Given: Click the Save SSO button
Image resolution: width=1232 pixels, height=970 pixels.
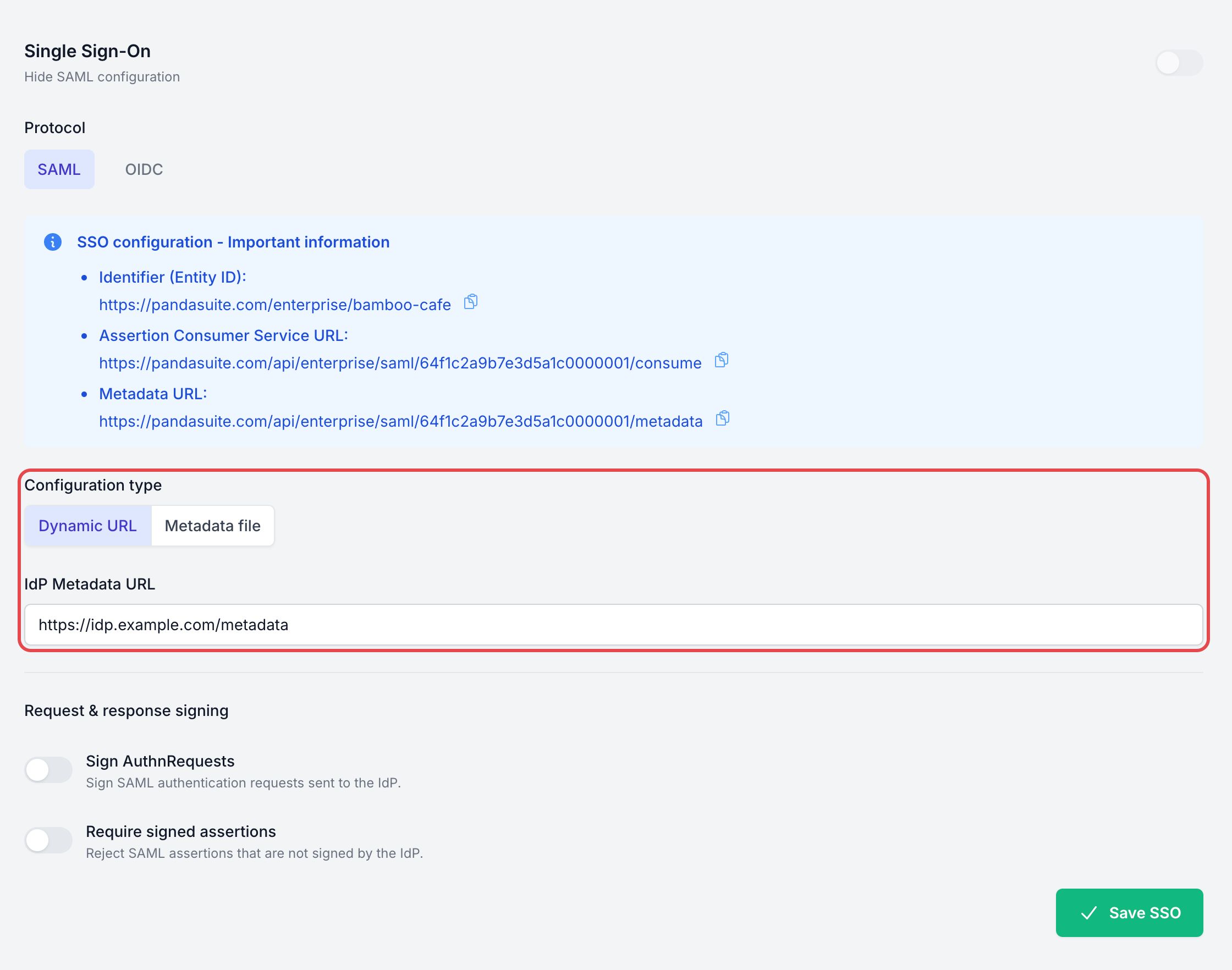Looking at the screenshot, I should [x=1129, y=913].
